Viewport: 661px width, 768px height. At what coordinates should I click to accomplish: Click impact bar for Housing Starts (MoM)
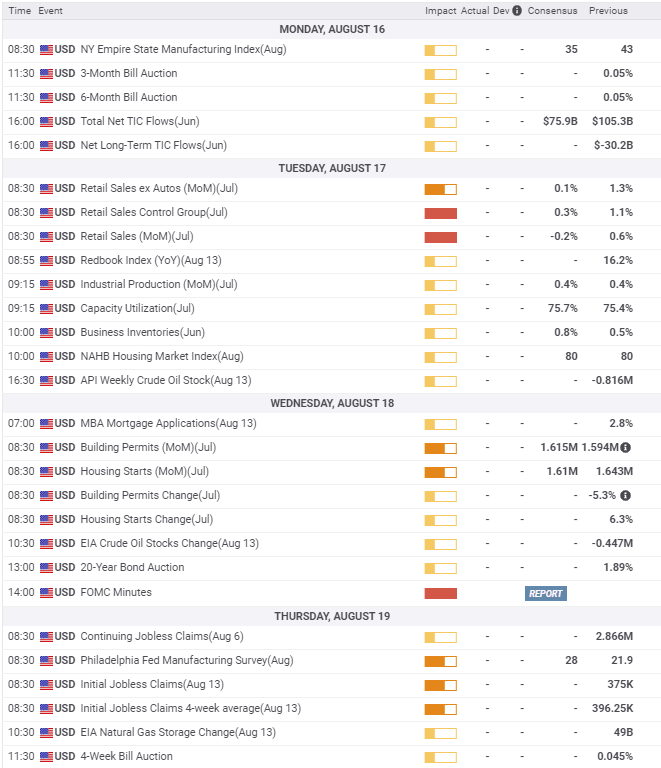pos(441,472)
